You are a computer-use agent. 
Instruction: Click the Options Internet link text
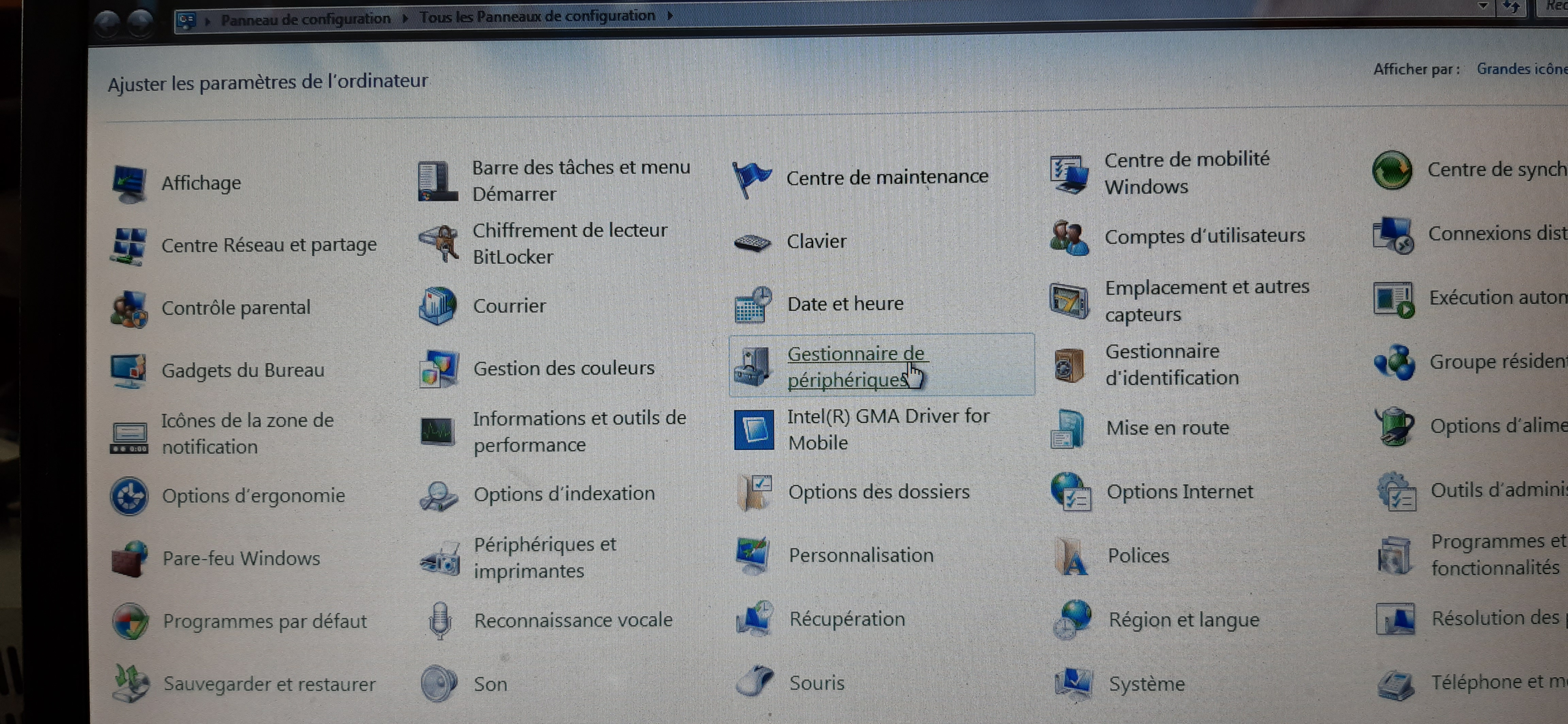[1180, 492]
